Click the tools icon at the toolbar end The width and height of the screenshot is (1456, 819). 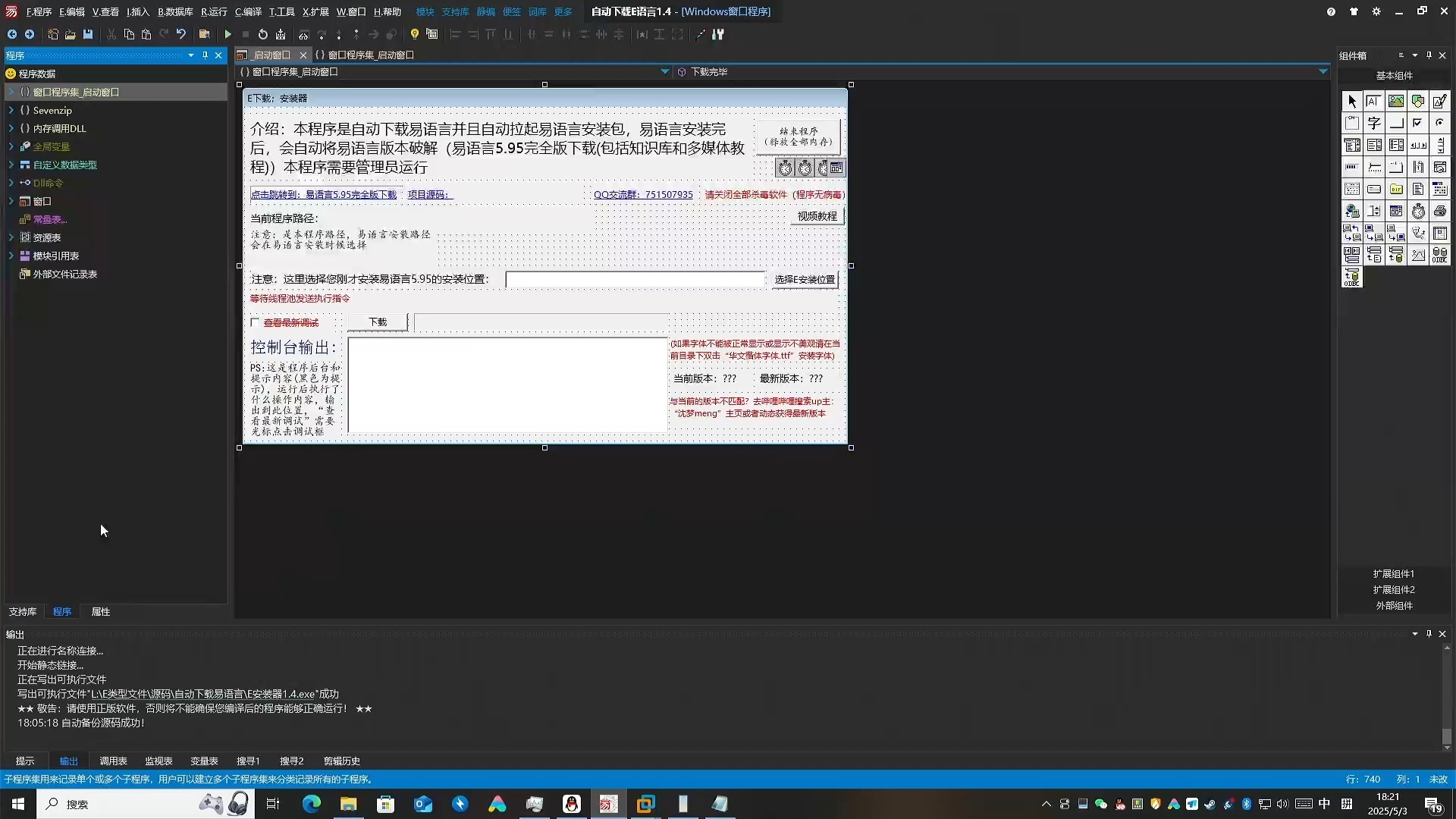point(718,34)
